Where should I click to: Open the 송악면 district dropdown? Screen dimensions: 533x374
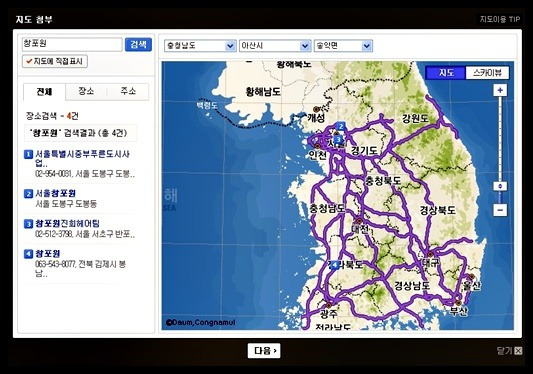(x=343, y=46)
